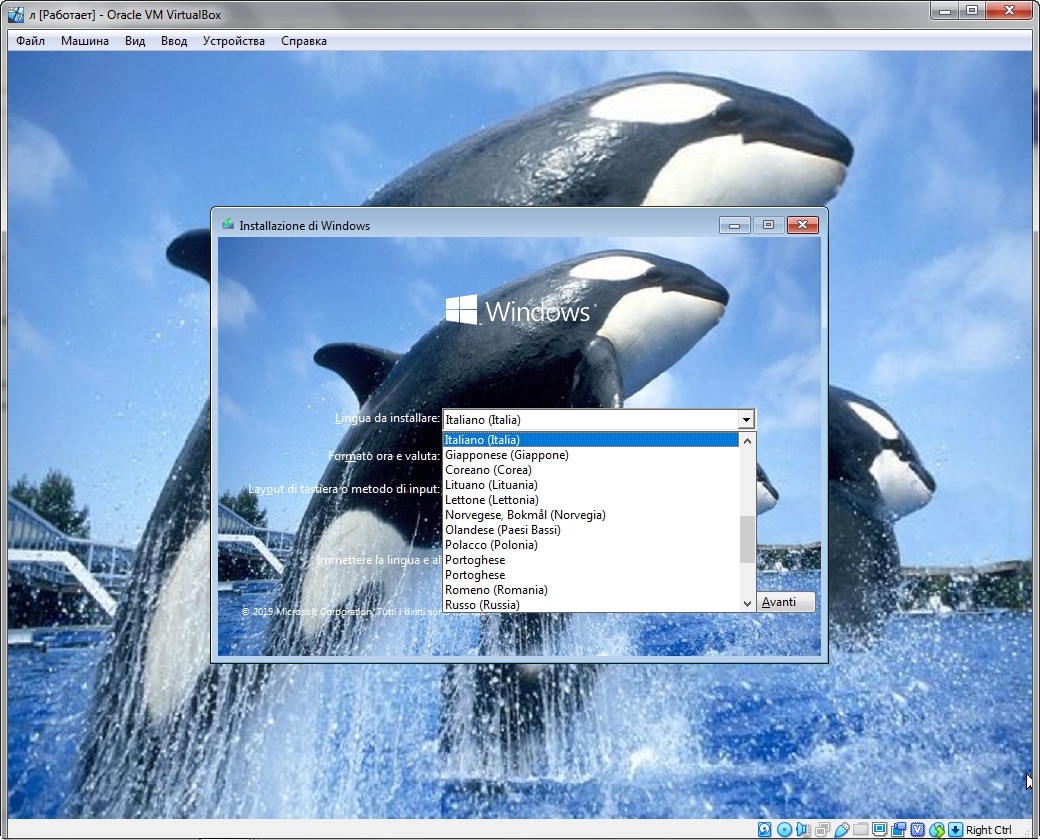The image size is (1040, 840).
Task: Click the list's scroll down arrow
Action: pos(747,603)
